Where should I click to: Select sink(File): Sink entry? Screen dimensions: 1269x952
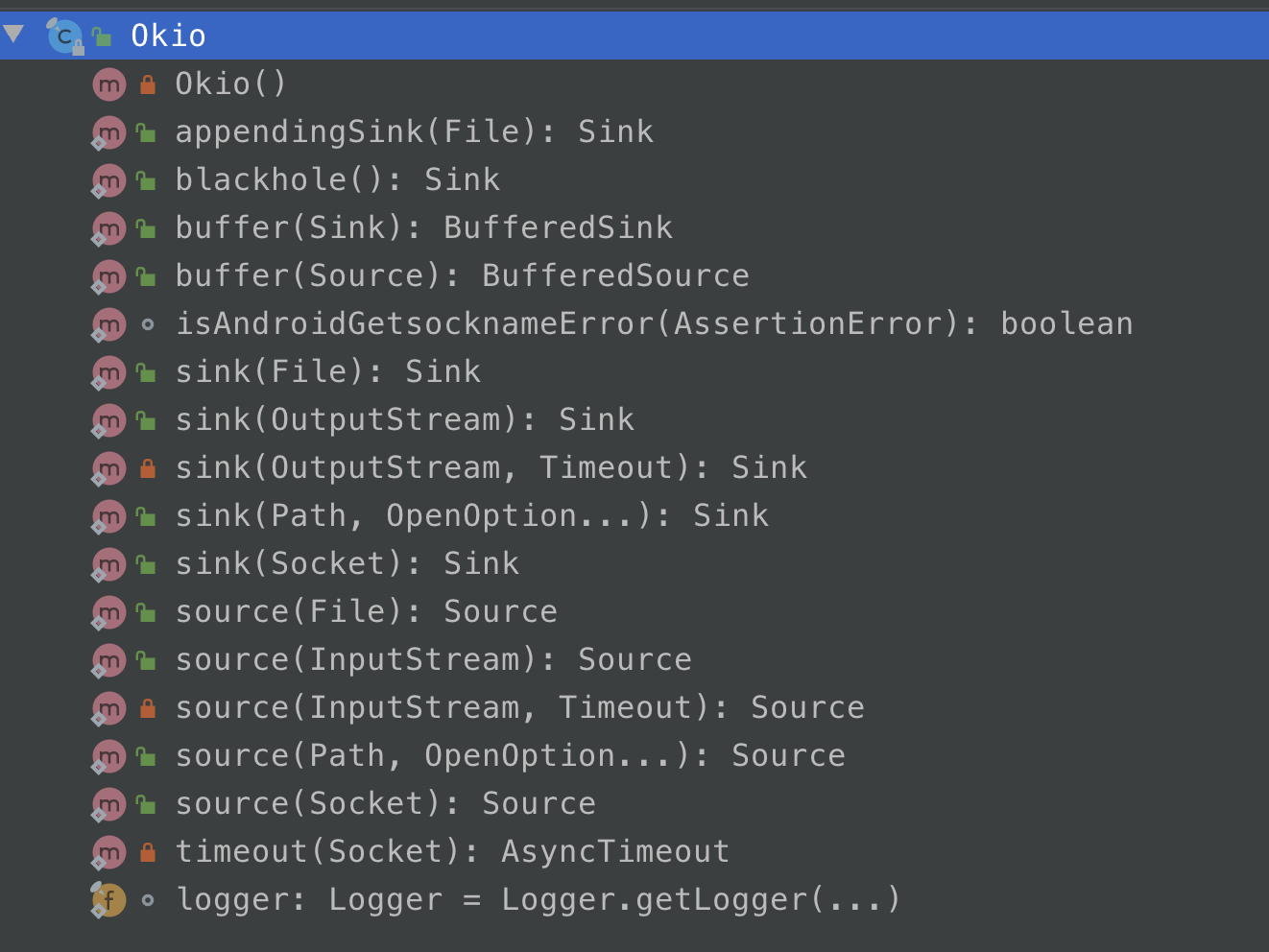[x=327, y=371]
